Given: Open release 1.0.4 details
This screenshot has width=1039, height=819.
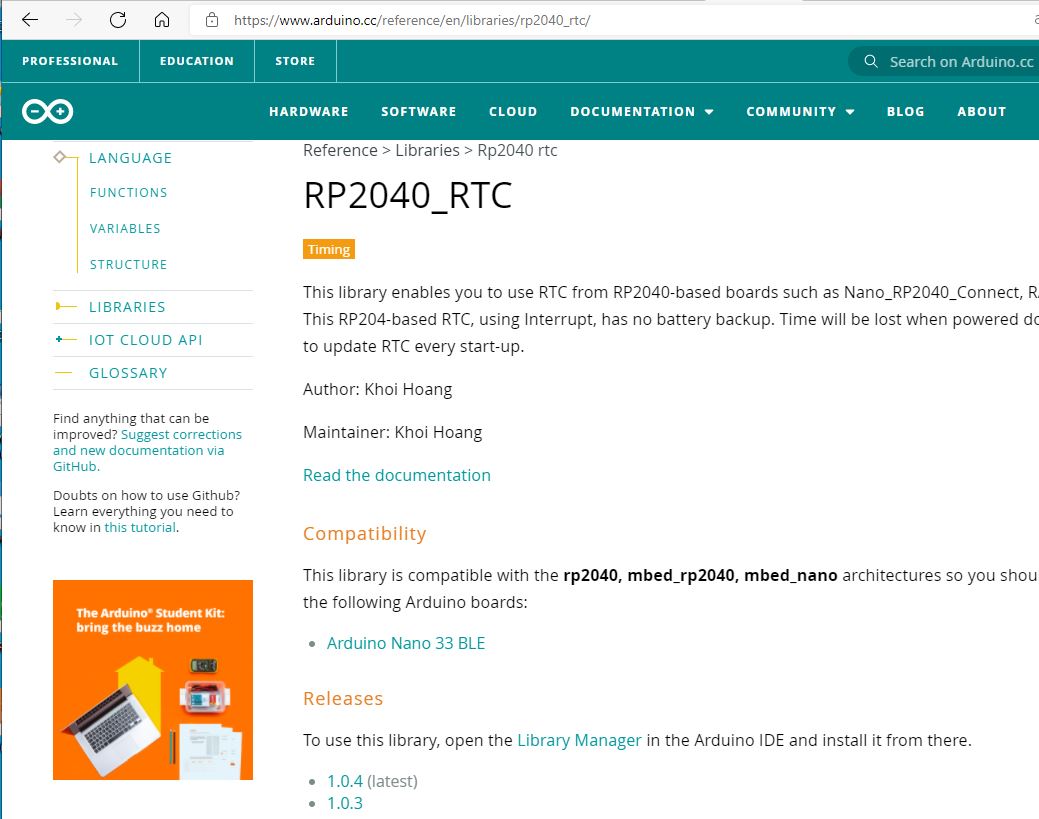Looking at the screenshot, I should [343, 781].
